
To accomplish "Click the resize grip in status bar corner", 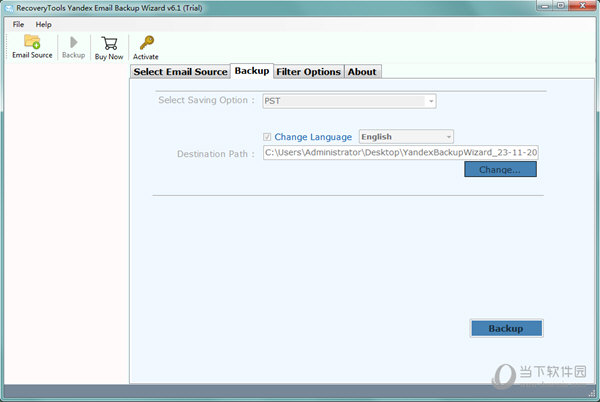I will [591, 392].
